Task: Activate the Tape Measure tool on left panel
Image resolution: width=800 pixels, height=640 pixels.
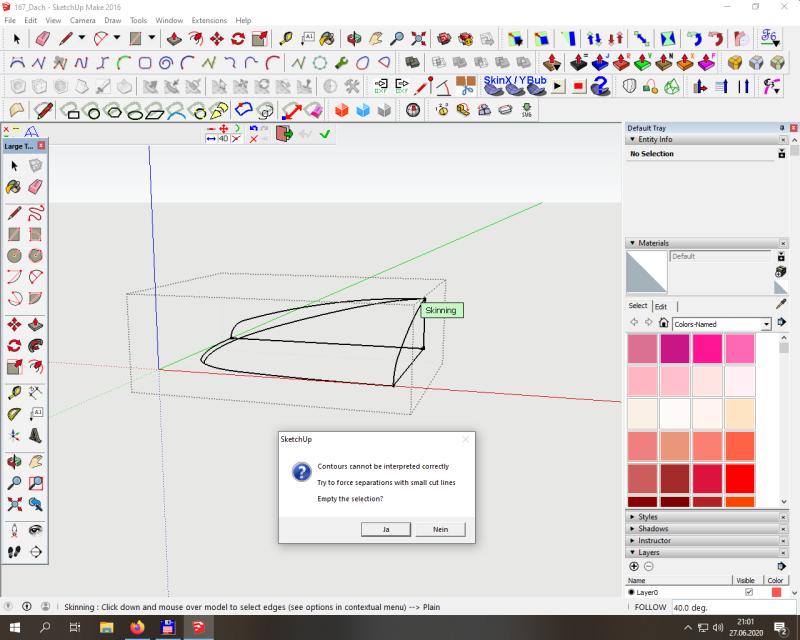Action: pos(14,392)
